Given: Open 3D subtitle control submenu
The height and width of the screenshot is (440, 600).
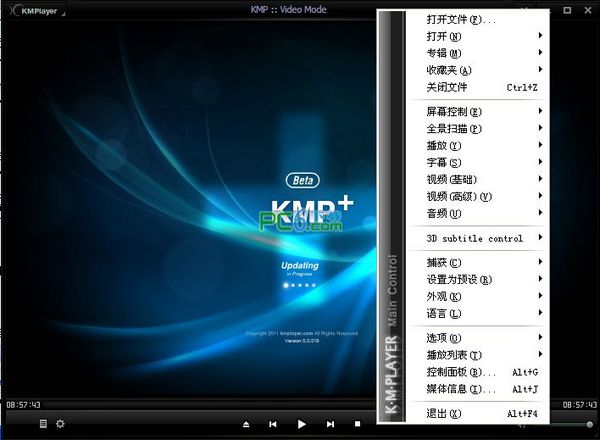Looking at the screenshot, I should (478, 238).
